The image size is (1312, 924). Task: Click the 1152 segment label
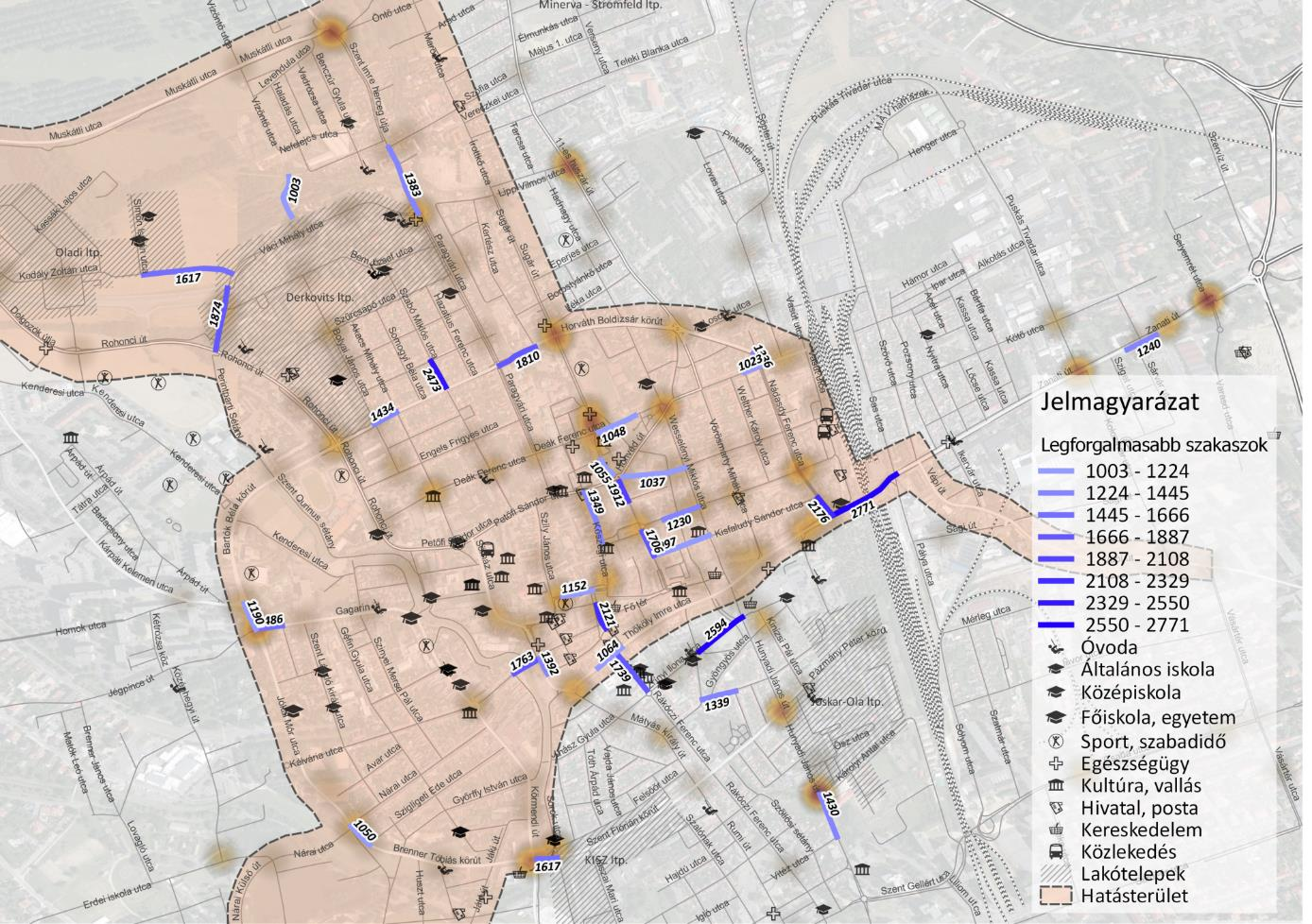pyautogui.click(x=575, y=588)
